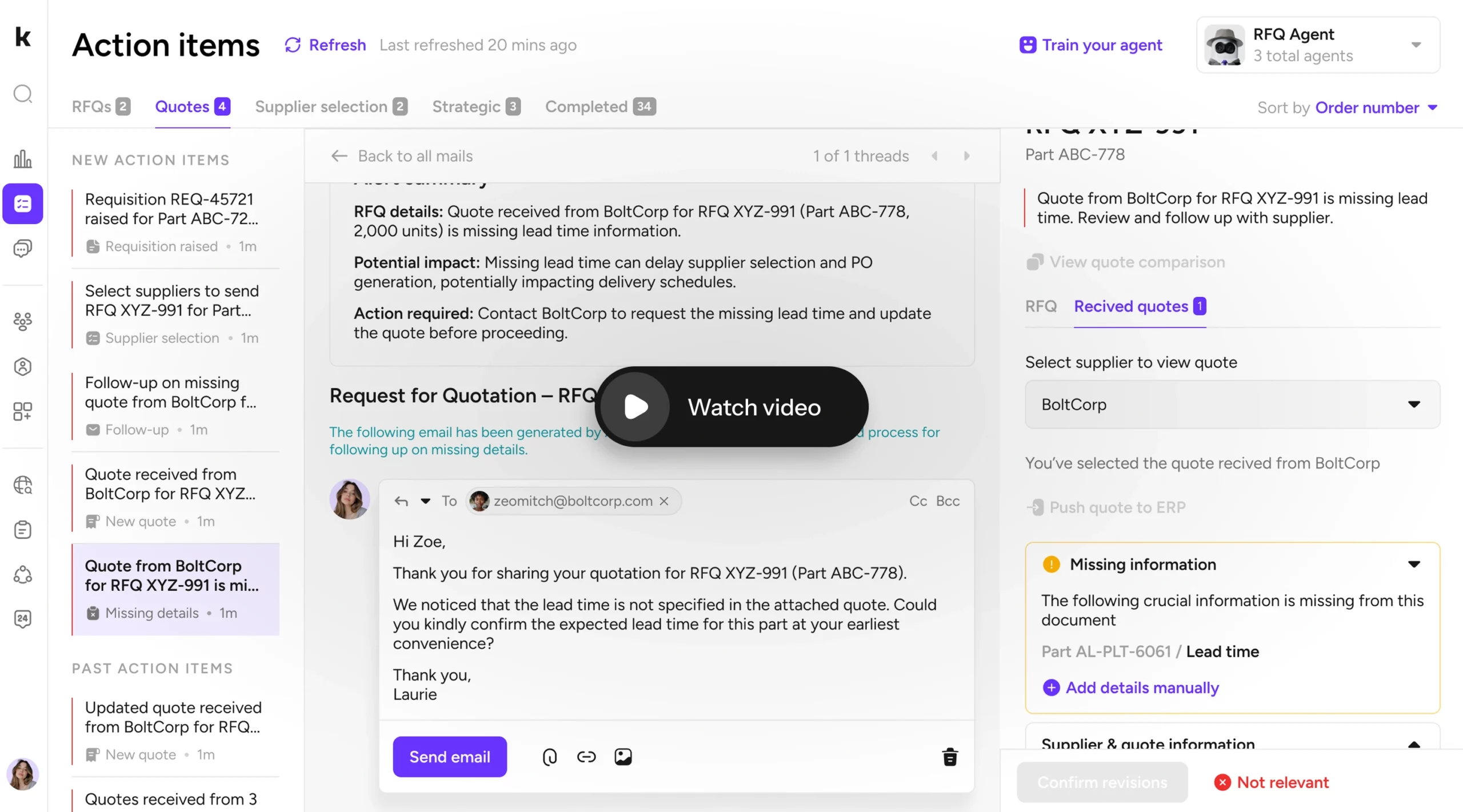Collapse the Missing information section
This screenshot has width=1463, height=812.
tap(1414, 564)
